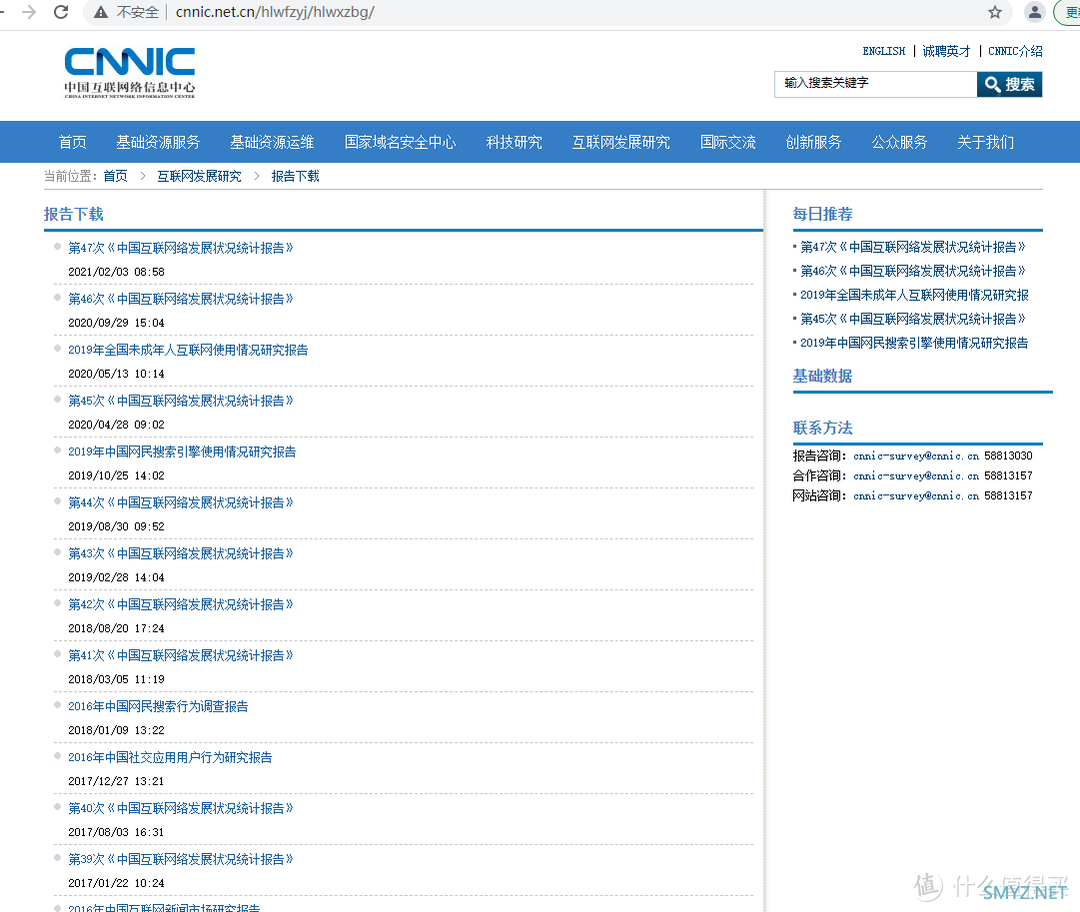This screenshot has width=1080, height=912.
Task: Open 2019年全国未成年人互联网使用情况研究报告 in main list
Action: coord(188,350)
